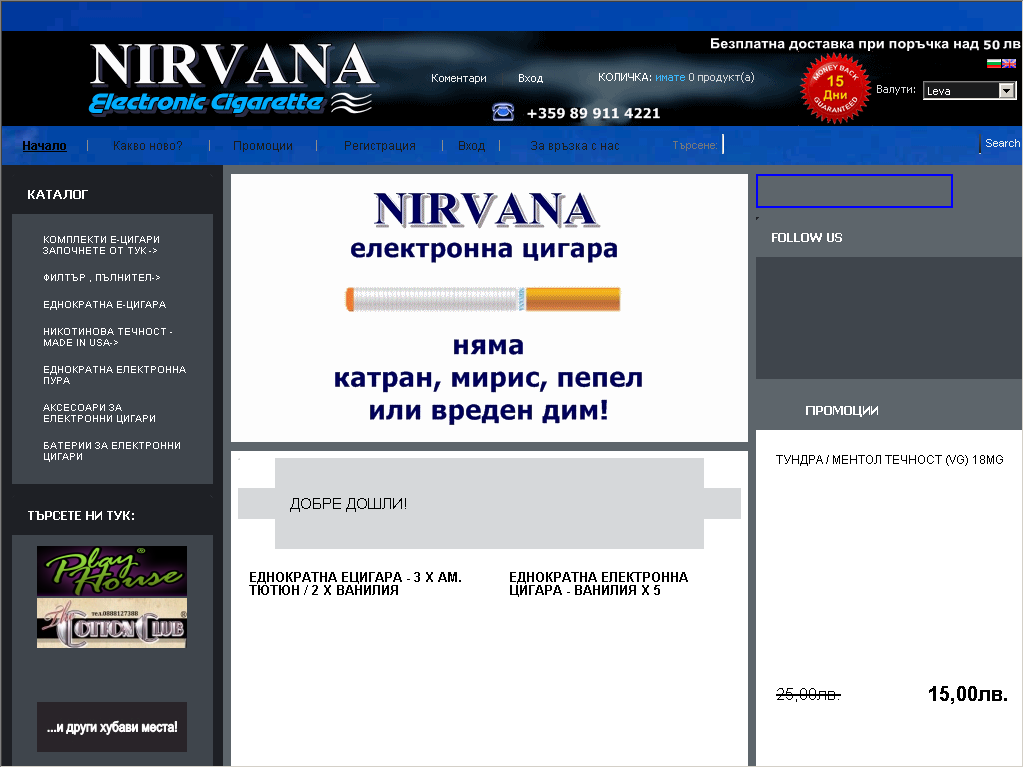Click the free delivery notice text
Screen dimensions: 1024x768
(865, 44)
